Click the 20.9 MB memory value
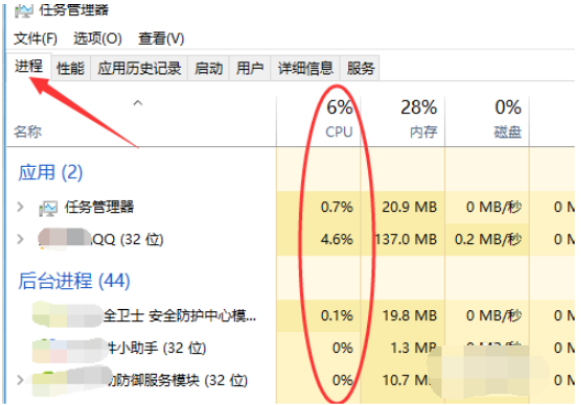582x405 pixels. pos(410,207)
